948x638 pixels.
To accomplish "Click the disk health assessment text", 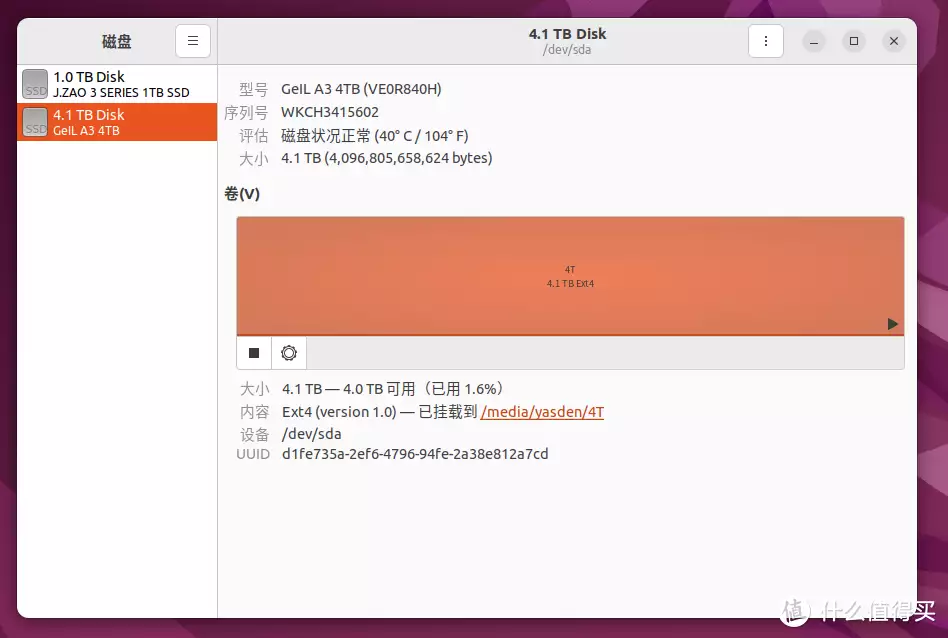I will [375, 135].
